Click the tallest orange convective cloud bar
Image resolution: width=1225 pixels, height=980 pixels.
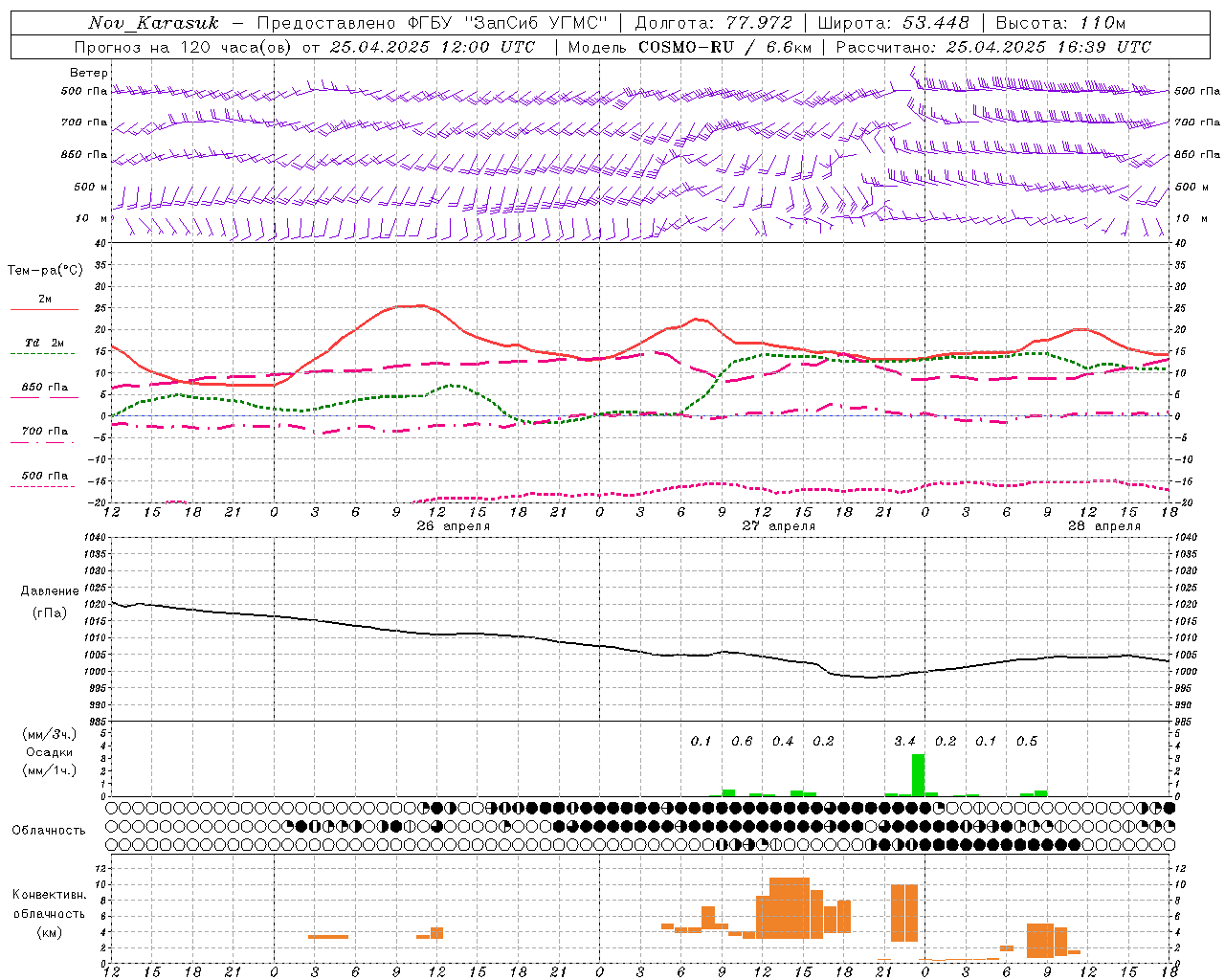tap(790, 908)
